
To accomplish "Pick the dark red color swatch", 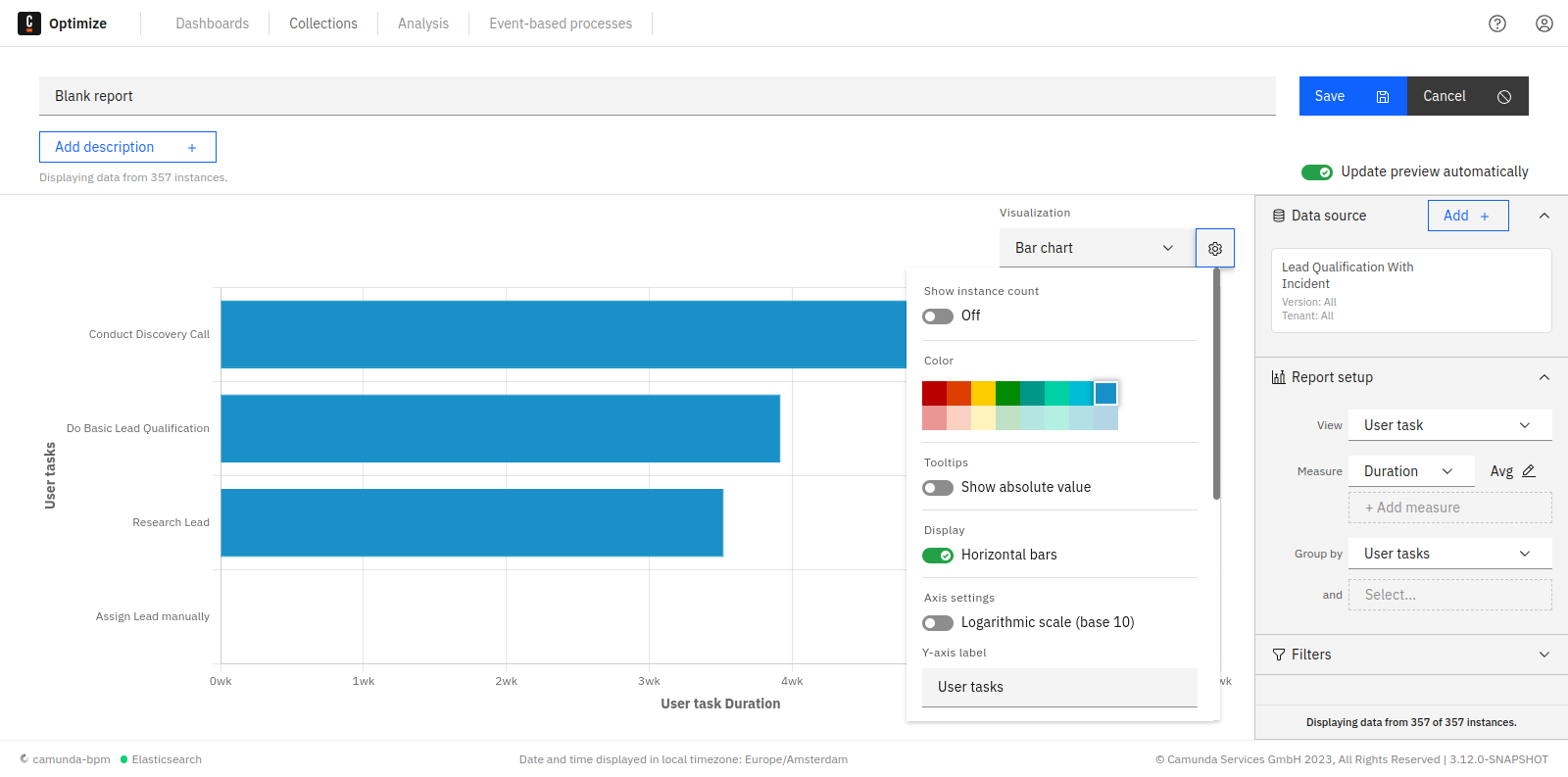I will 934,394.
